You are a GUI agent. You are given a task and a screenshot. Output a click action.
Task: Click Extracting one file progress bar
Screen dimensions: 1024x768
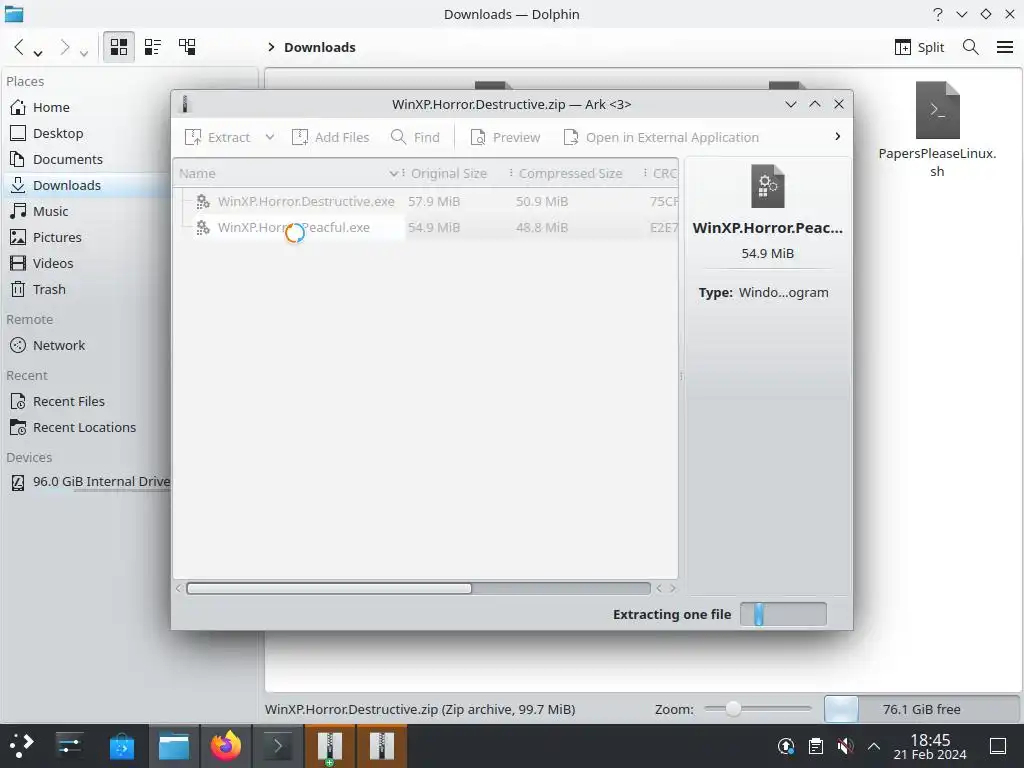point(783,615)
